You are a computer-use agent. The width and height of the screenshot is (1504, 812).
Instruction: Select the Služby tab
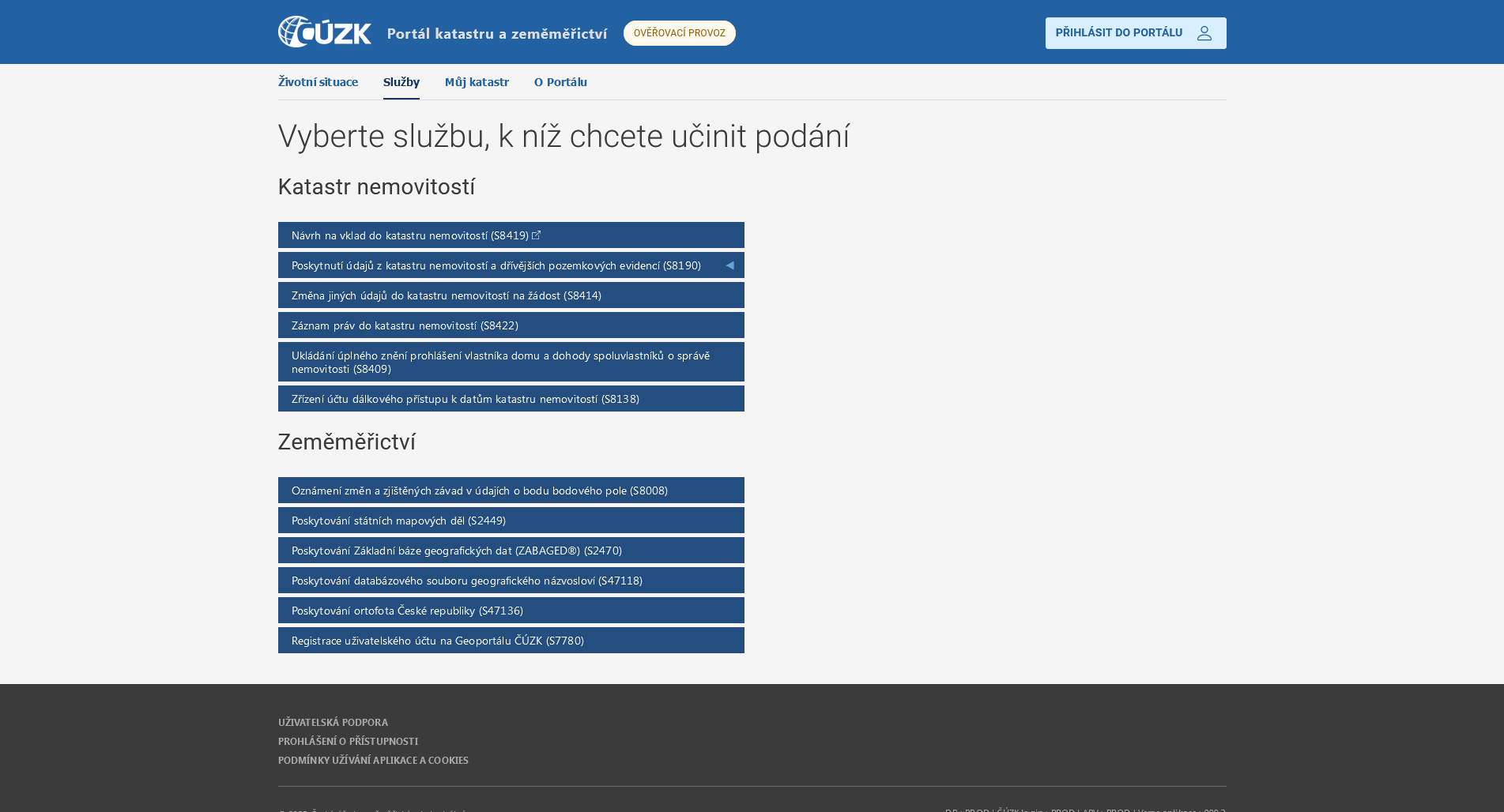pyautogui.click(x=401, y=82)
